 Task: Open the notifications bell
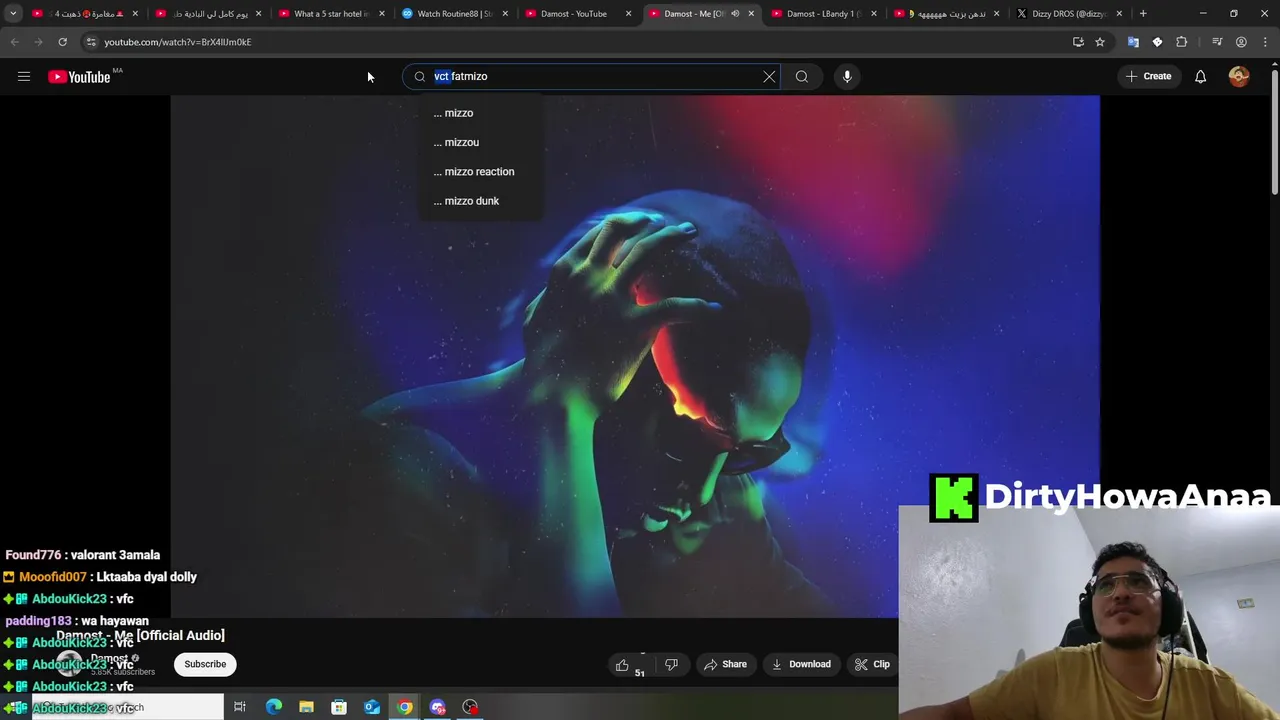pos(1200,76)
